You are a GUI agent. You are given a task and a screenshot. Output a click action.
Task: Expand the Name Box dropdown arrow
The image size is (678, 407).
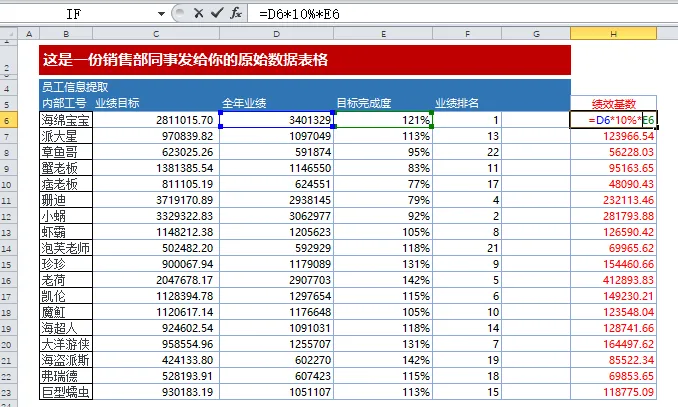(161, 14)
